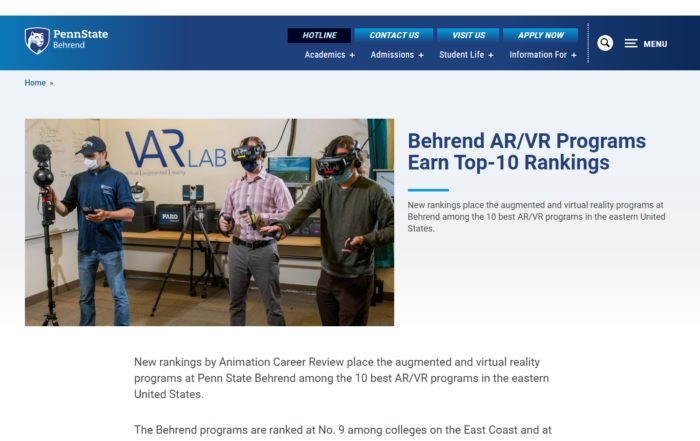Expand the Student Life plus sign
The image size is (700, 441).
point(491,55)
